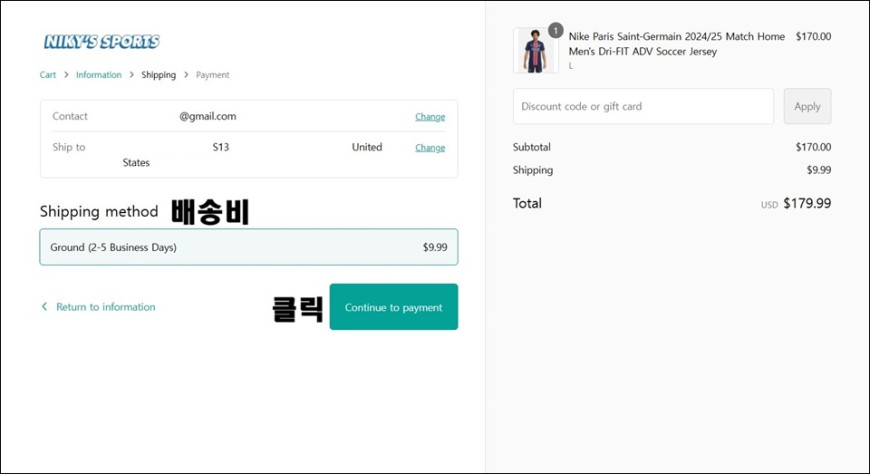The height and width of the screenshot is (474, 870).
Task: Open the Information breadcrumb step
Action: coord(98,75)
